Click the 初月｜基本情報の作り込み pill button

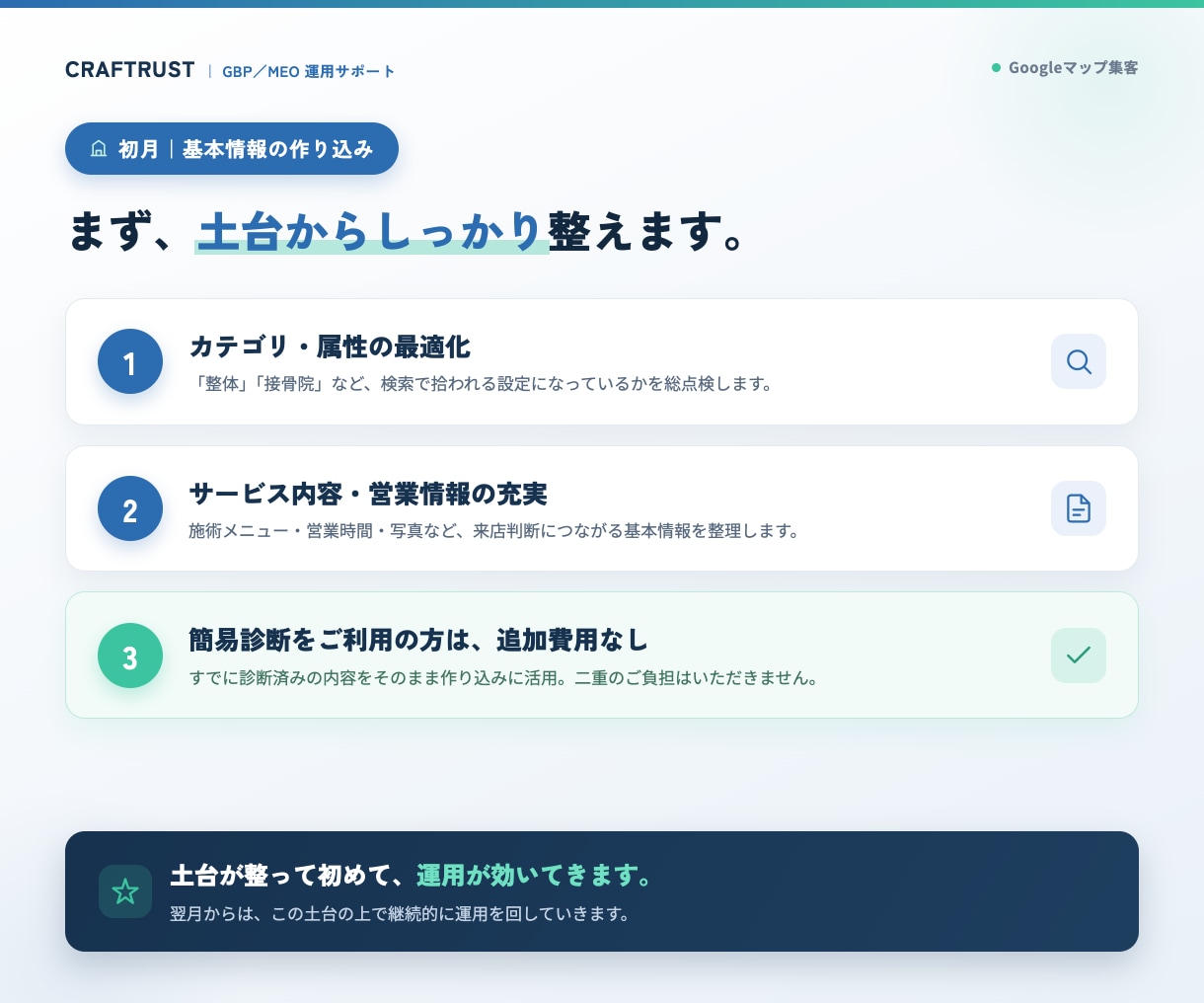click(x=232, y=149)
